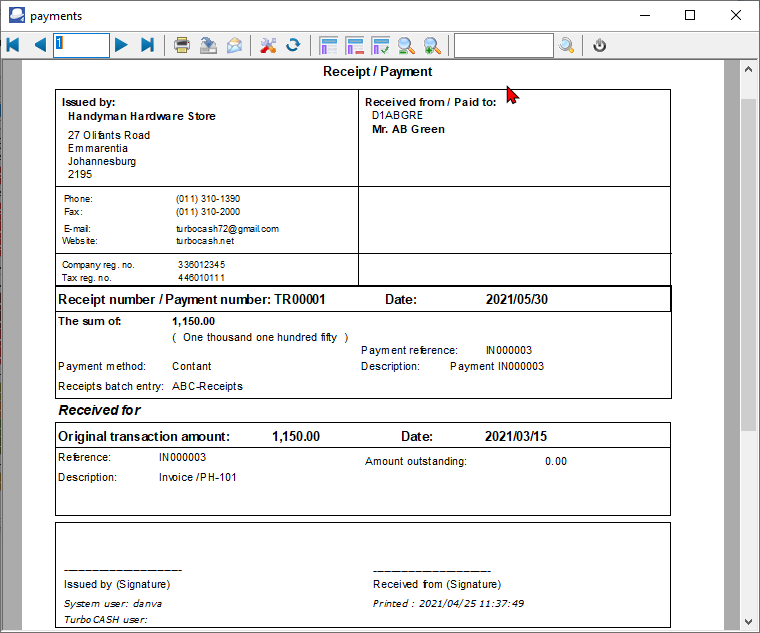Zoom out with minus magnifier icon
The height and width of the screenshot is (633, 760).
[406, 45]
